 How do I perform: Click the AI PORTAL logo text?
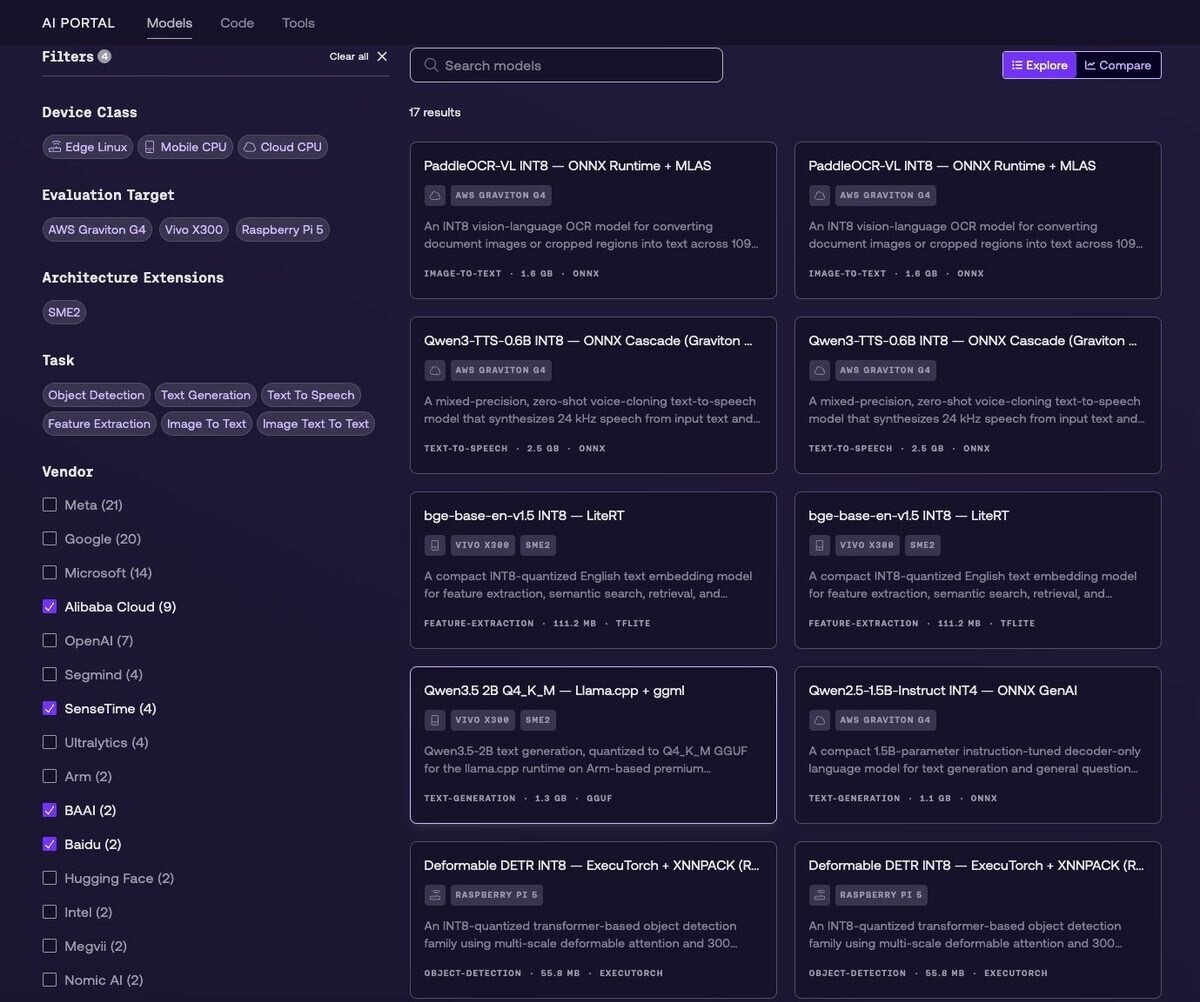[78, 23]
